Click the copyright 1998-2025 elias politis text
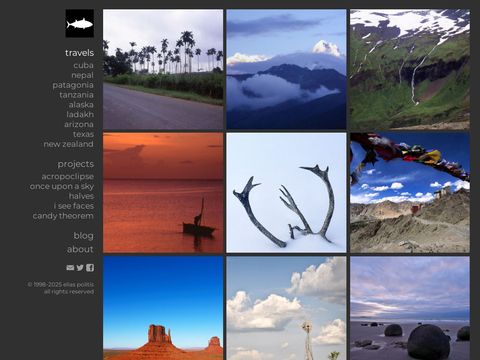 pos(61,285)
